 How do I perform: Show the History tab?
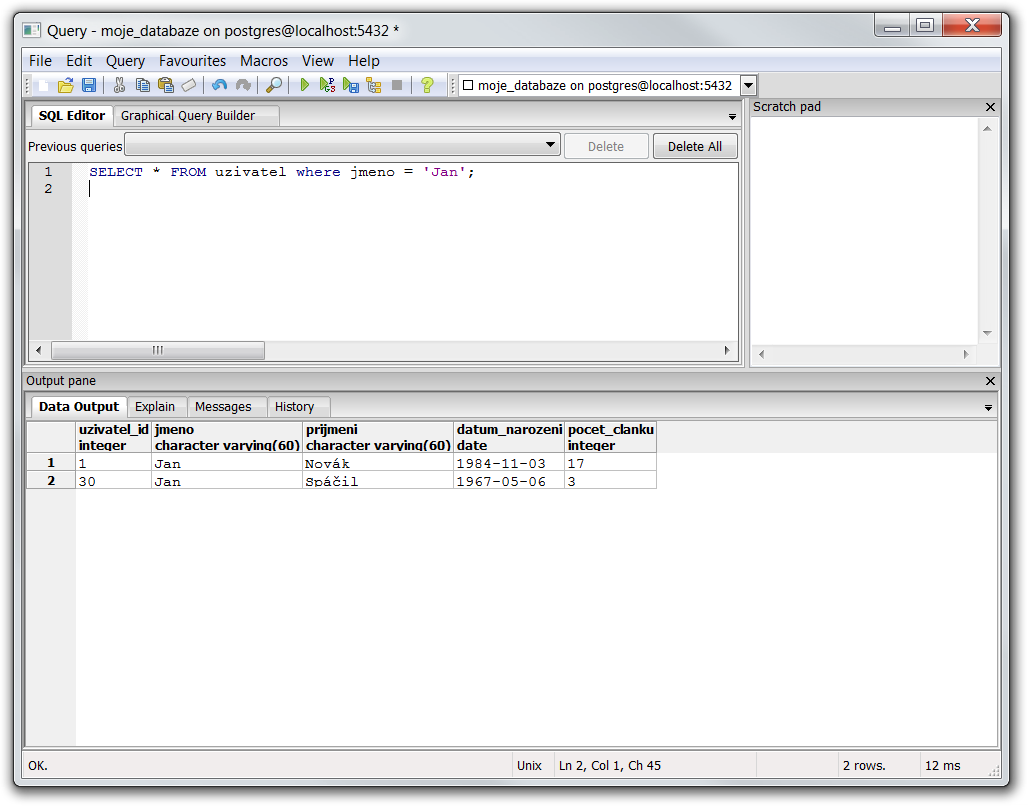pyautogui.click(x=294, y=407)
